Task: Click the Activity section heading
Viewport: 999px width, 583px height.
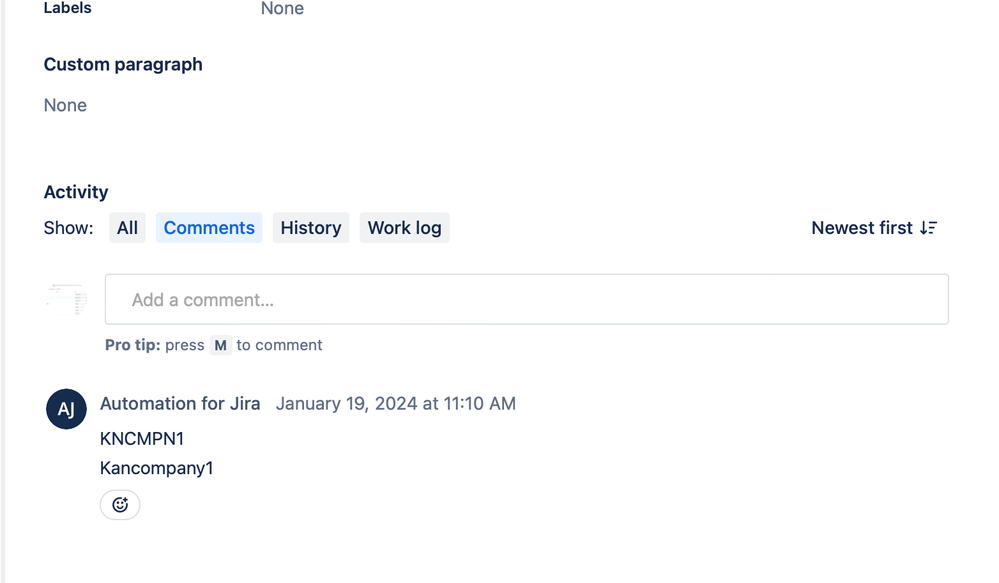Action: [76, 192]
